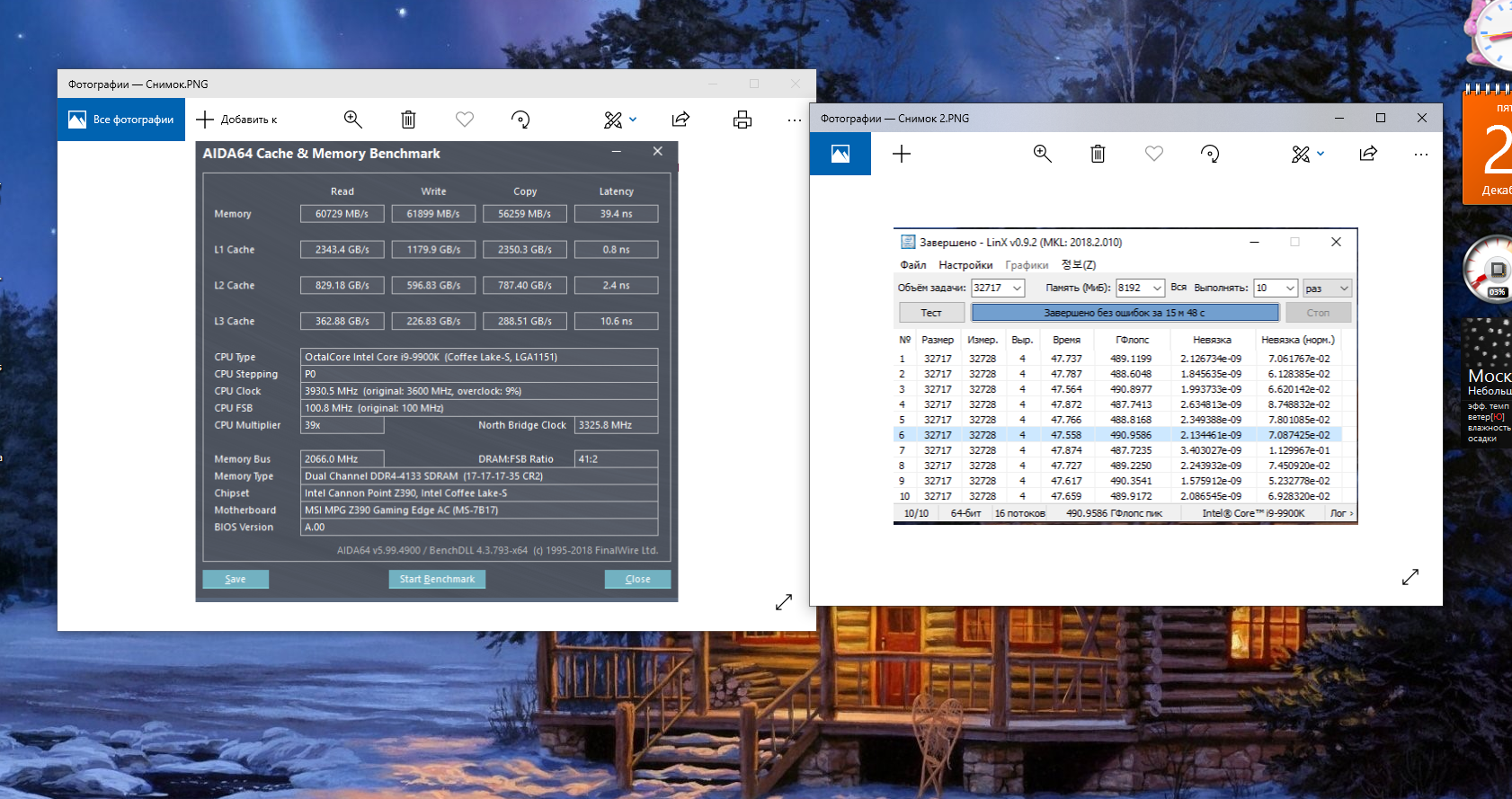Viewport: 1512px width, 799px height.
Task: Rotate the photo in the Снимок 2.PNG window
Action: (1210, 154)
